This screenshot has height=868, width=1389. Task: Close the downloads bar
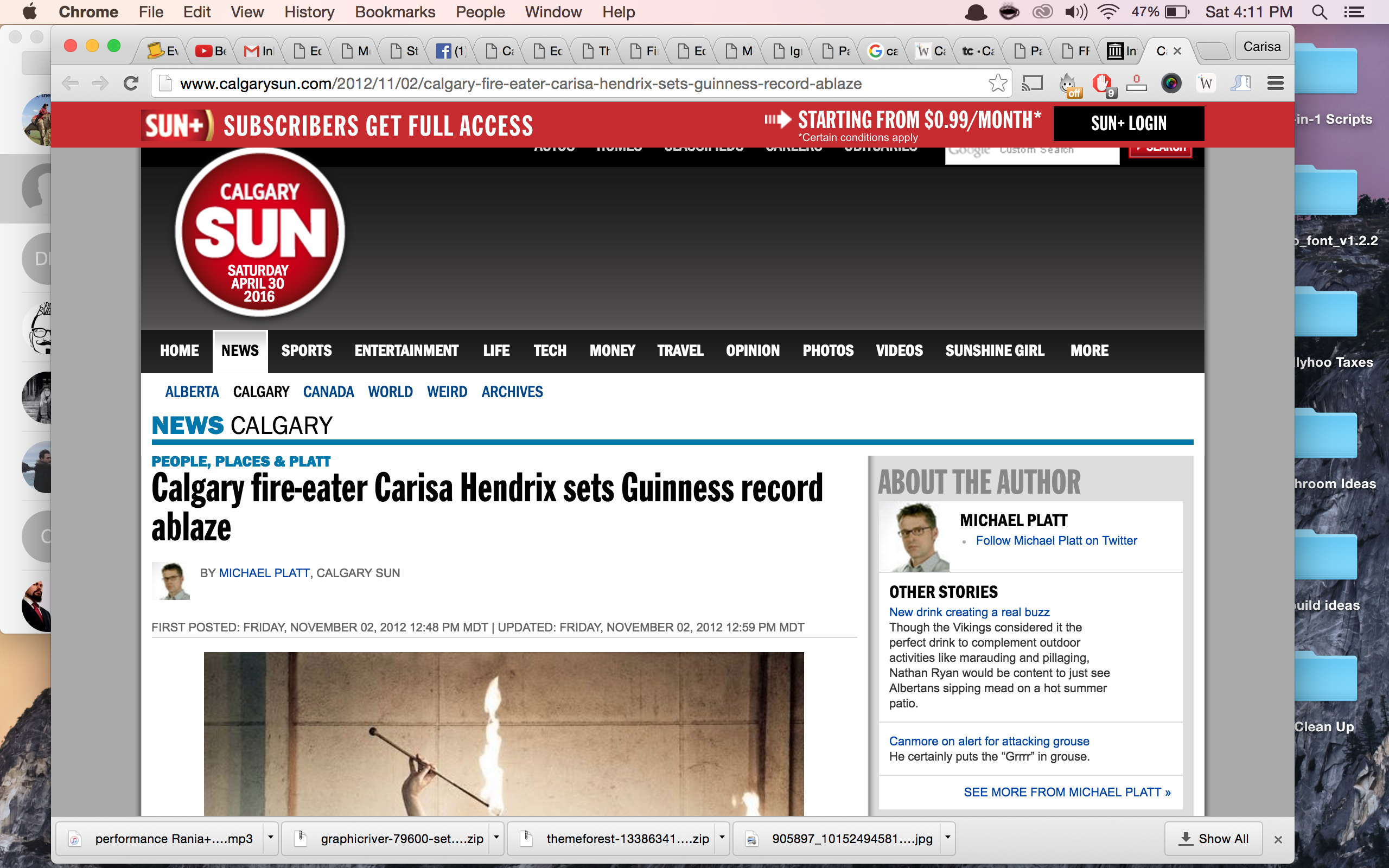point(1278,839)
